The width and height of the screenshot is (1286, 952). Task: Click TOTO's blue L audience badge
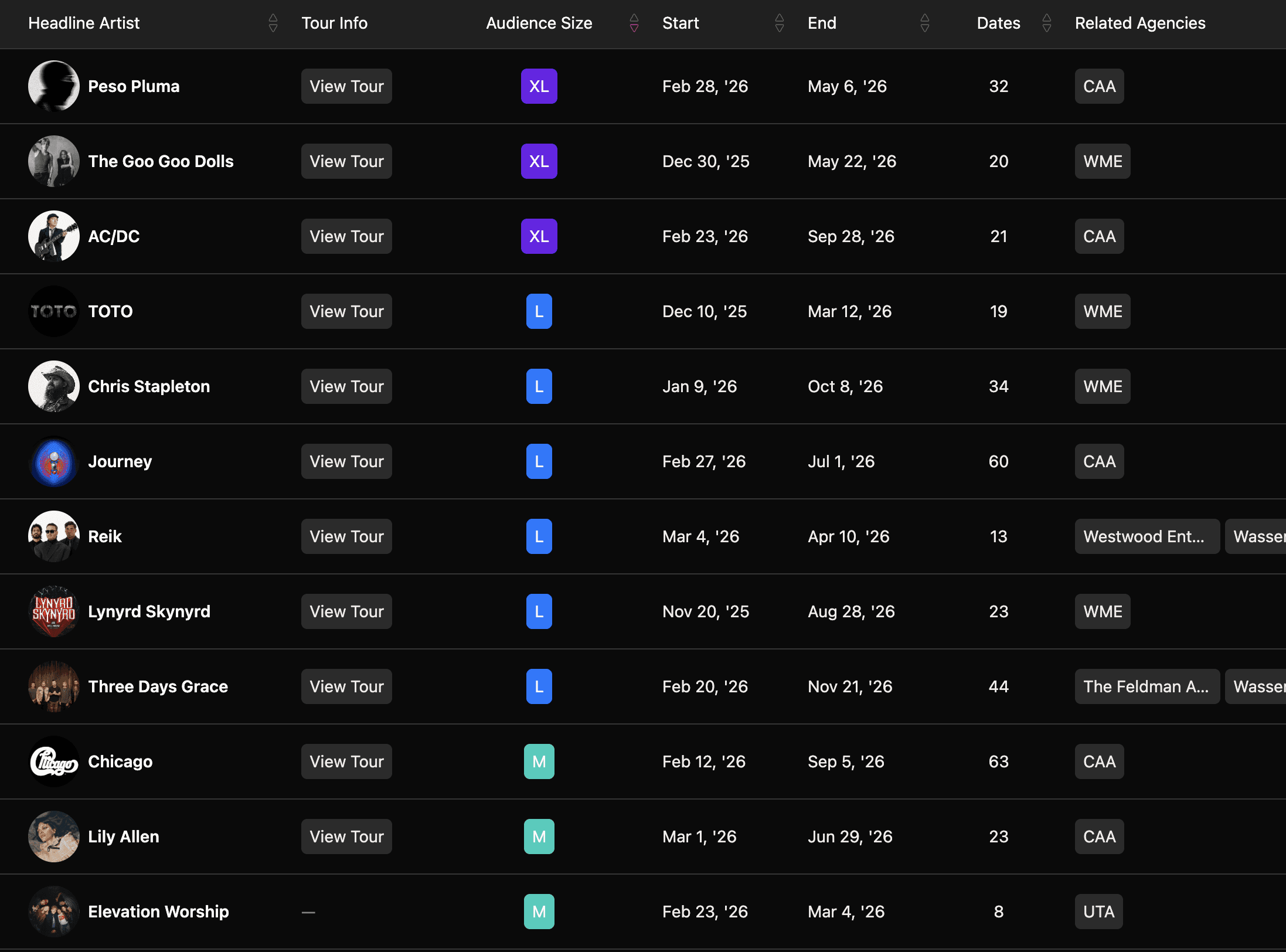click(x=539, y=311)
